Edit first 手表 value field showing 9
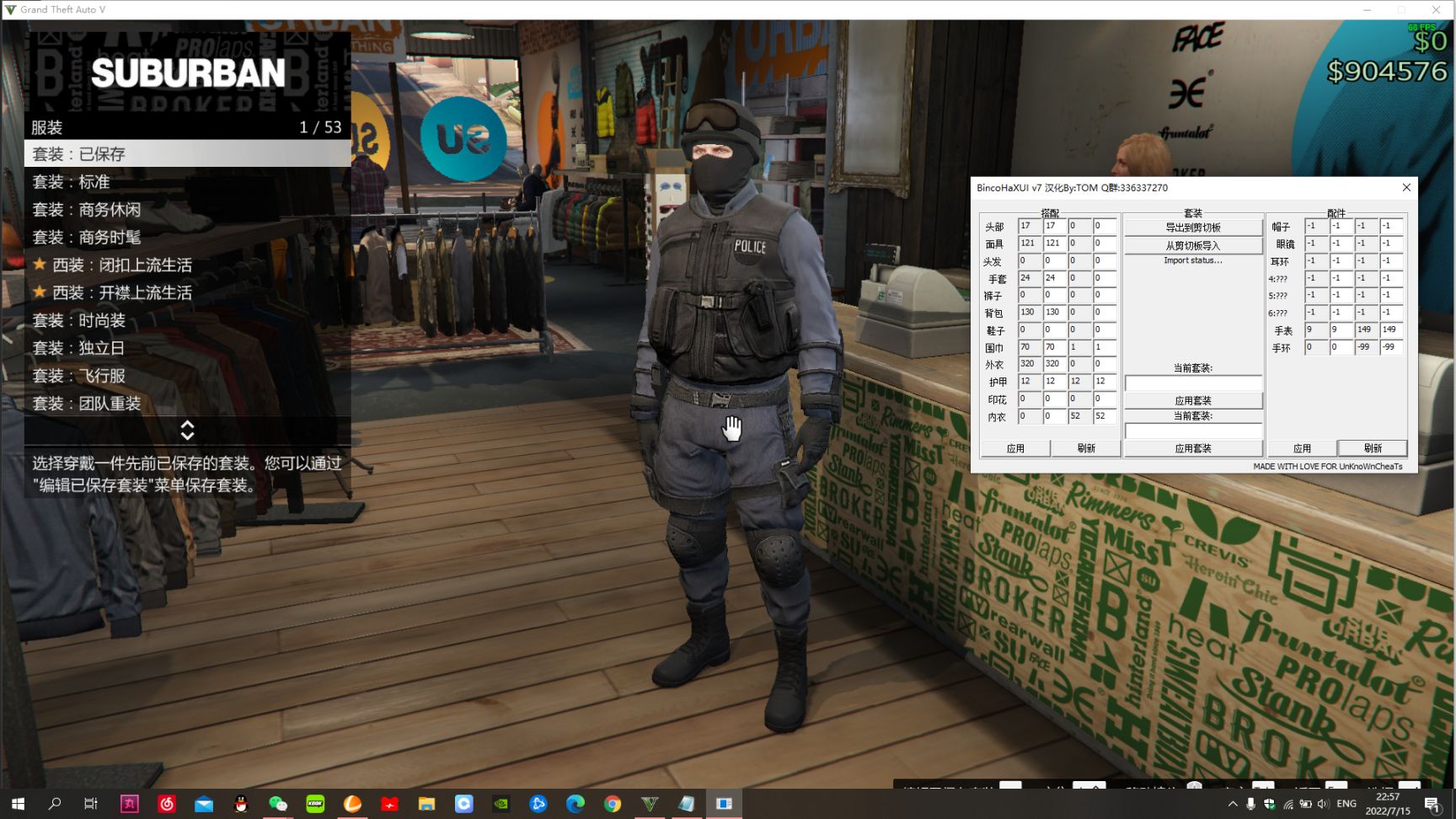Viewport: 1456px width, 819px height. coord(1315,329)
